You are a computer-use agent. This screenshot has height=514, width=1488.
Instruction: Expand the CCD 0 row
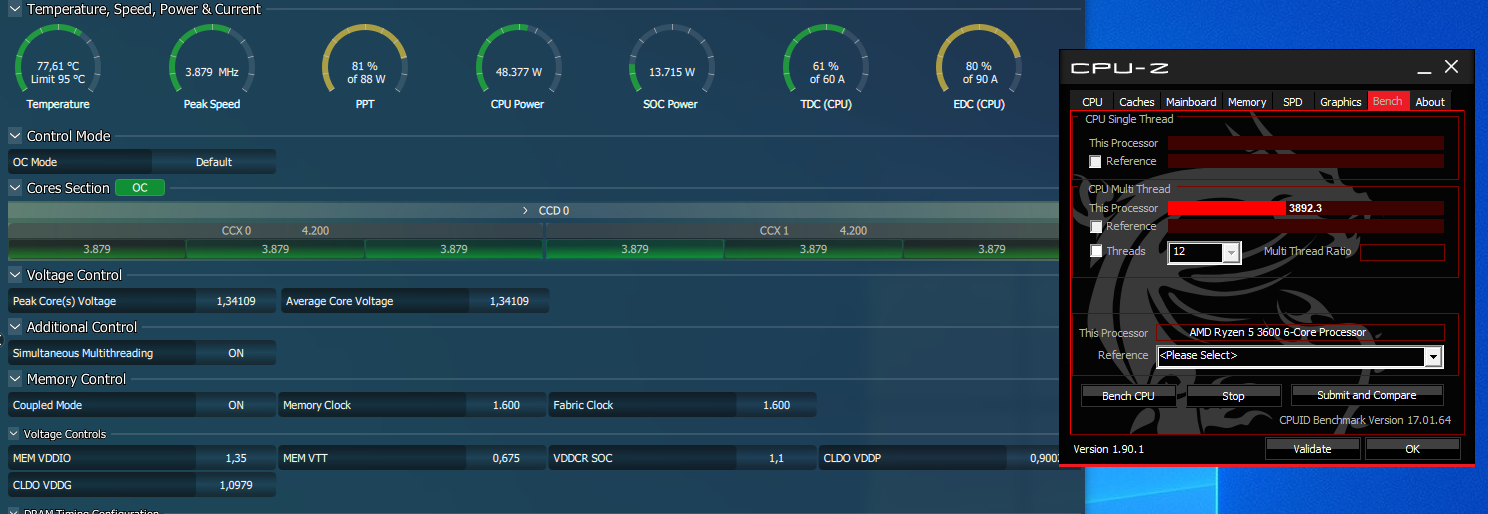point(526,211)
